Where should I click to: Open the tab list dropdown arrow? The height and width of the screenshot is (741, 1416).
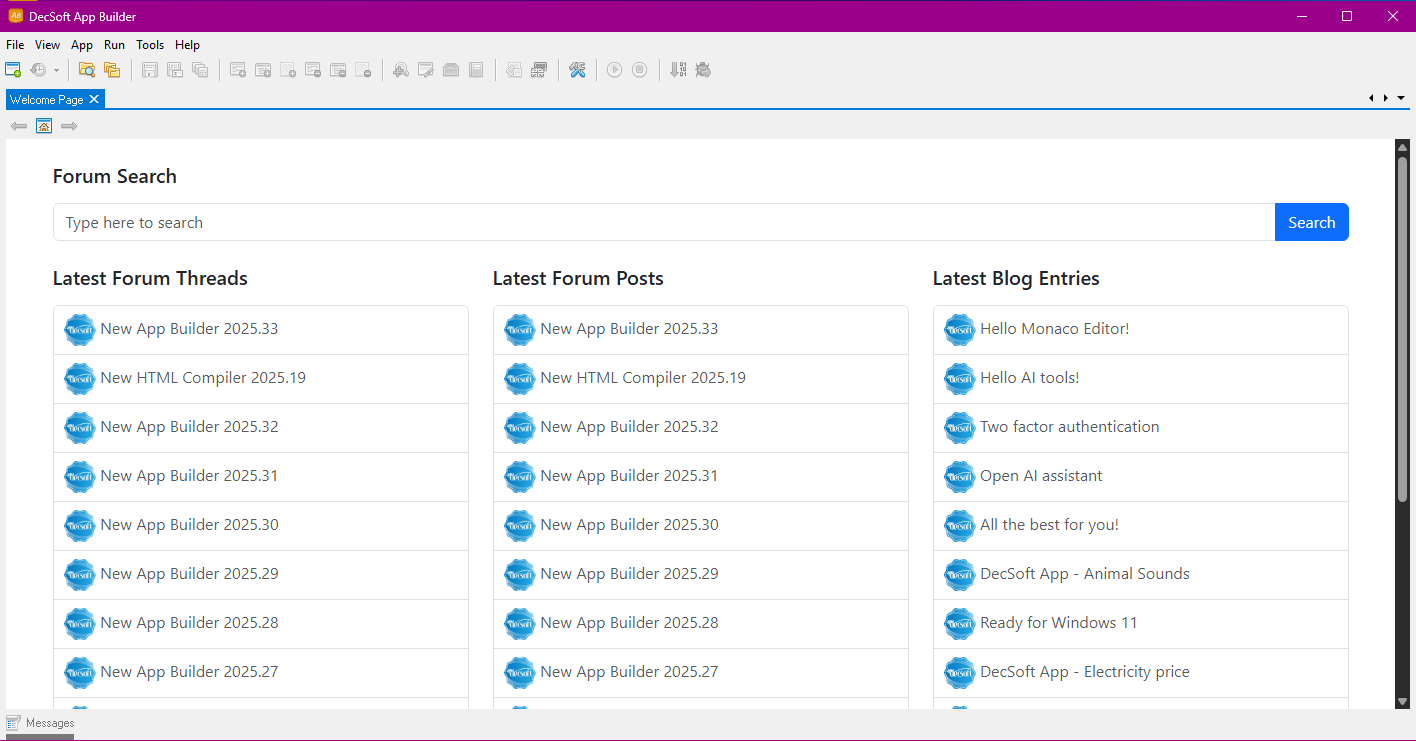pyautogui.click(x=1401, y=98)
